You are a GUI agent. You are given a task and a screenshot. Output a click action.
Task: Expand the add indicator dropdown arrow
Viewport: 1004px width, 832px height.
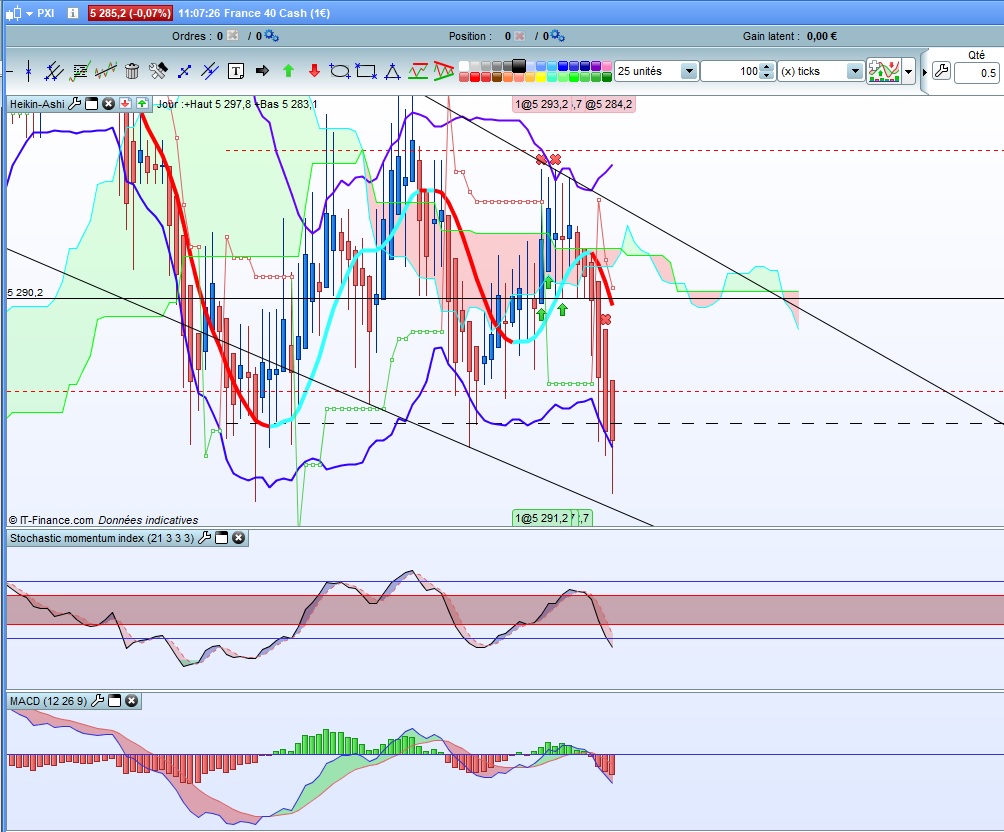pyautogui.click(x=909, y=72)
